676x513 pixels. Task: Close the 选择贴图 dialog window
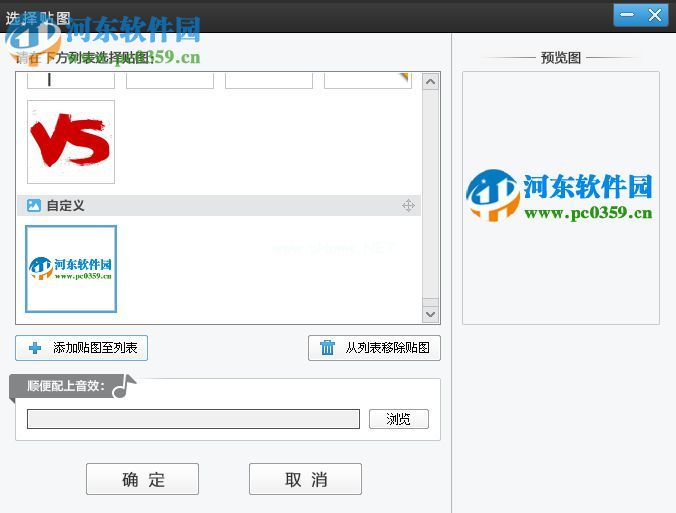coord(655,15)
